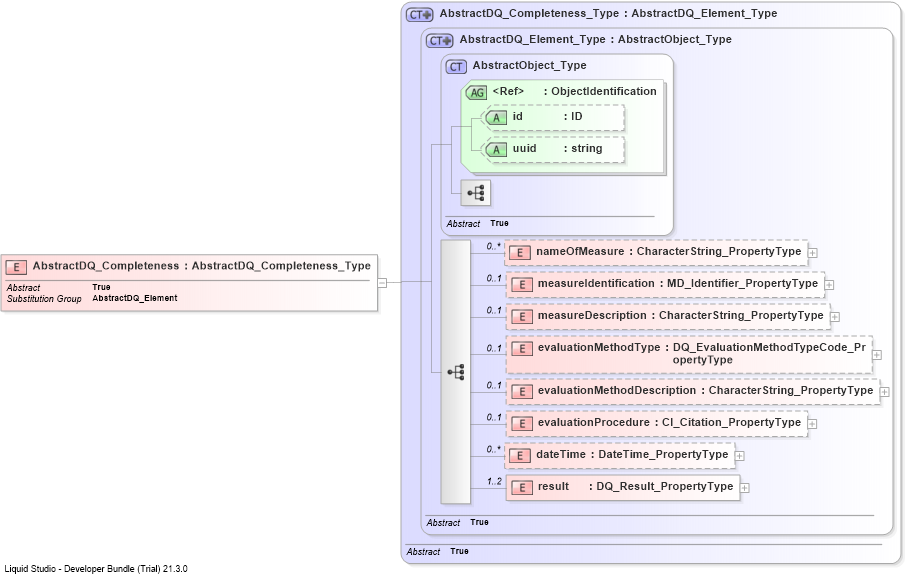Screen dimensions: 906x574
Task: Expand evaluationMethodType element
Action: point(877,355)
